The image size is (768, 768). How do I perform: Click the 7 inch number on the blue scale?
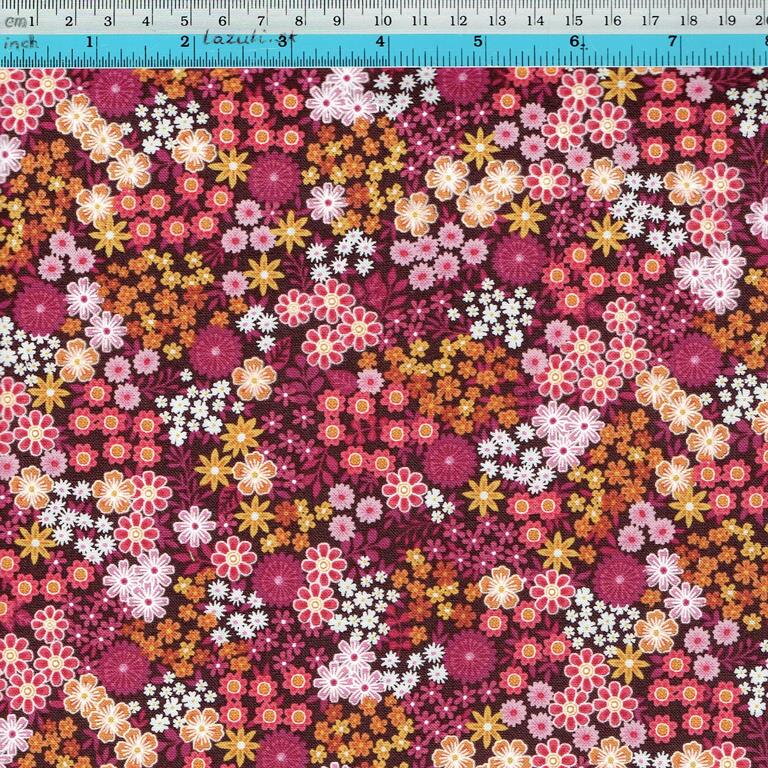(x=673, y=42)
